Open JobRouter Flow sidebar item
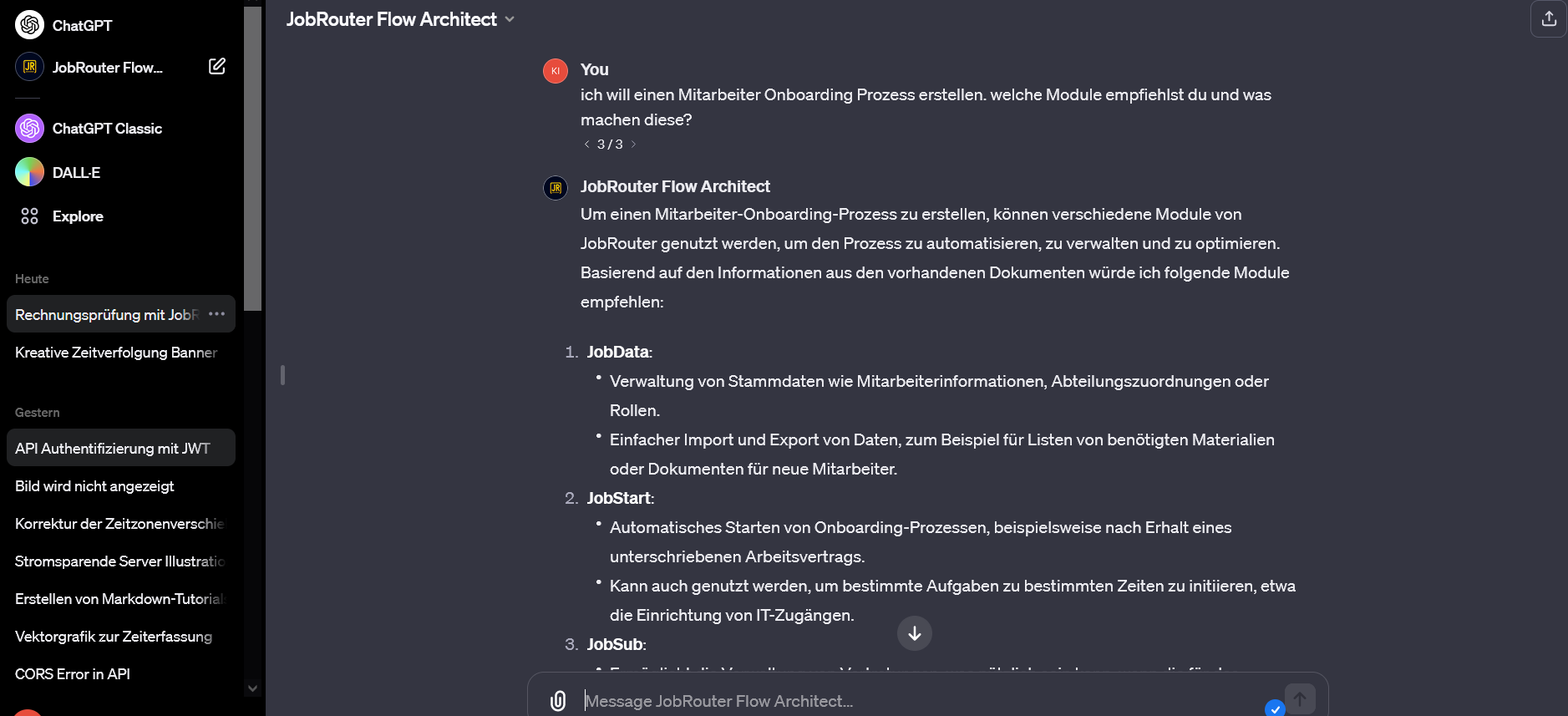This screenshot has width=1568, height=716. [107, 68]
